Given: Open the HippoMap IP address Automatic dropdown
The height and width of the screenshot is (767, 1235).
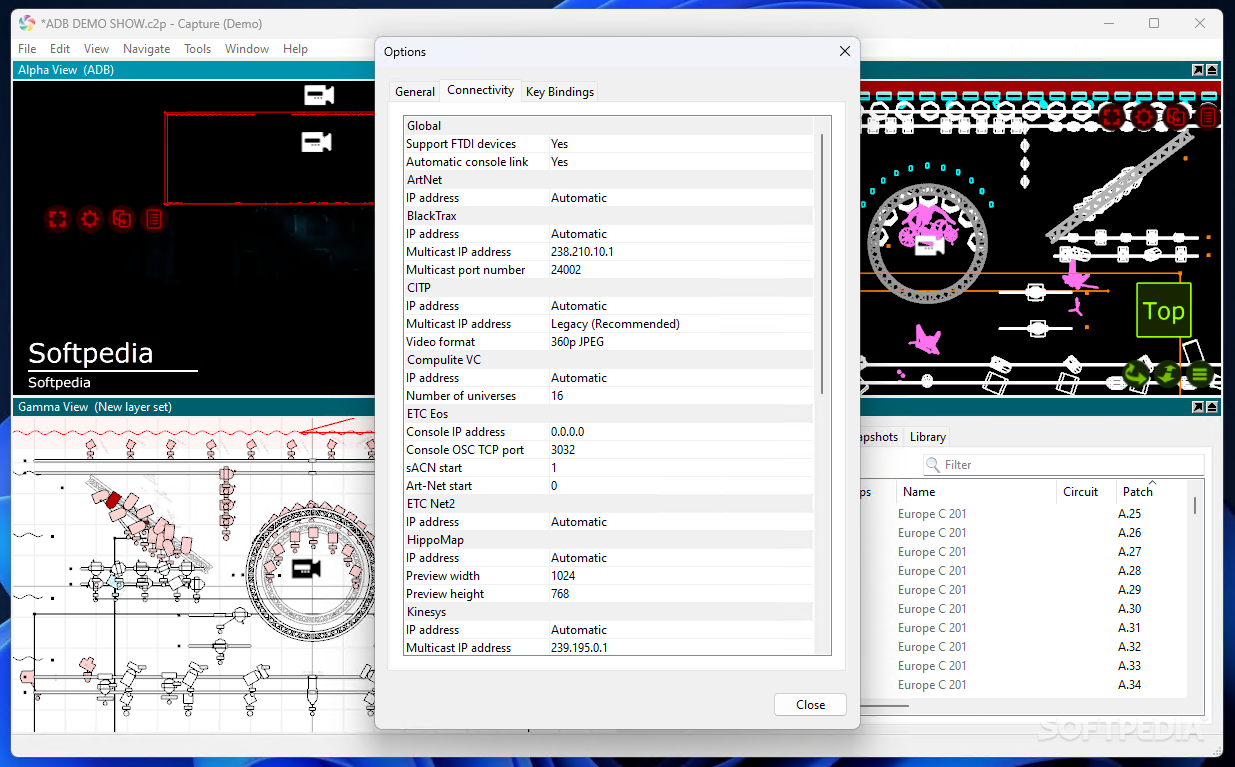Looking at the screenshot, I should pos(682,558).
